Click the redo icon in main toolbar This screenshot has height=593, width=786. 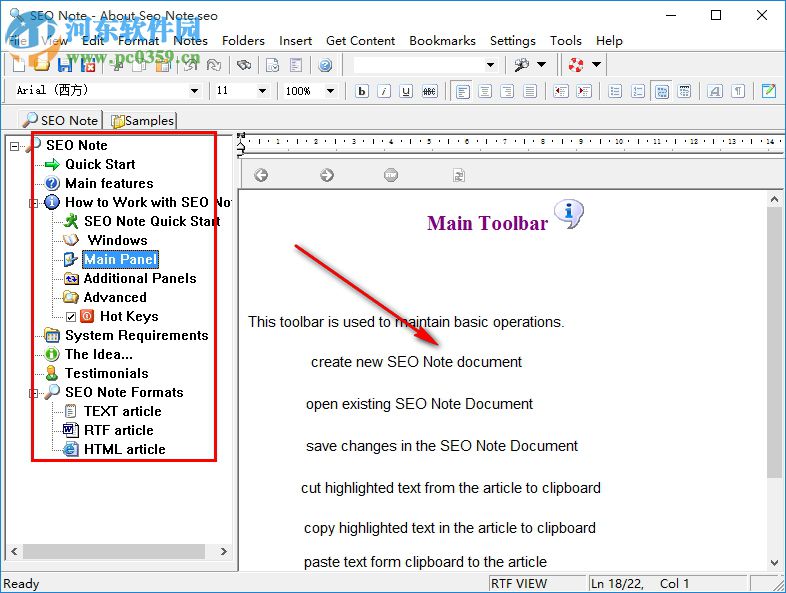(x=214, y=65)
